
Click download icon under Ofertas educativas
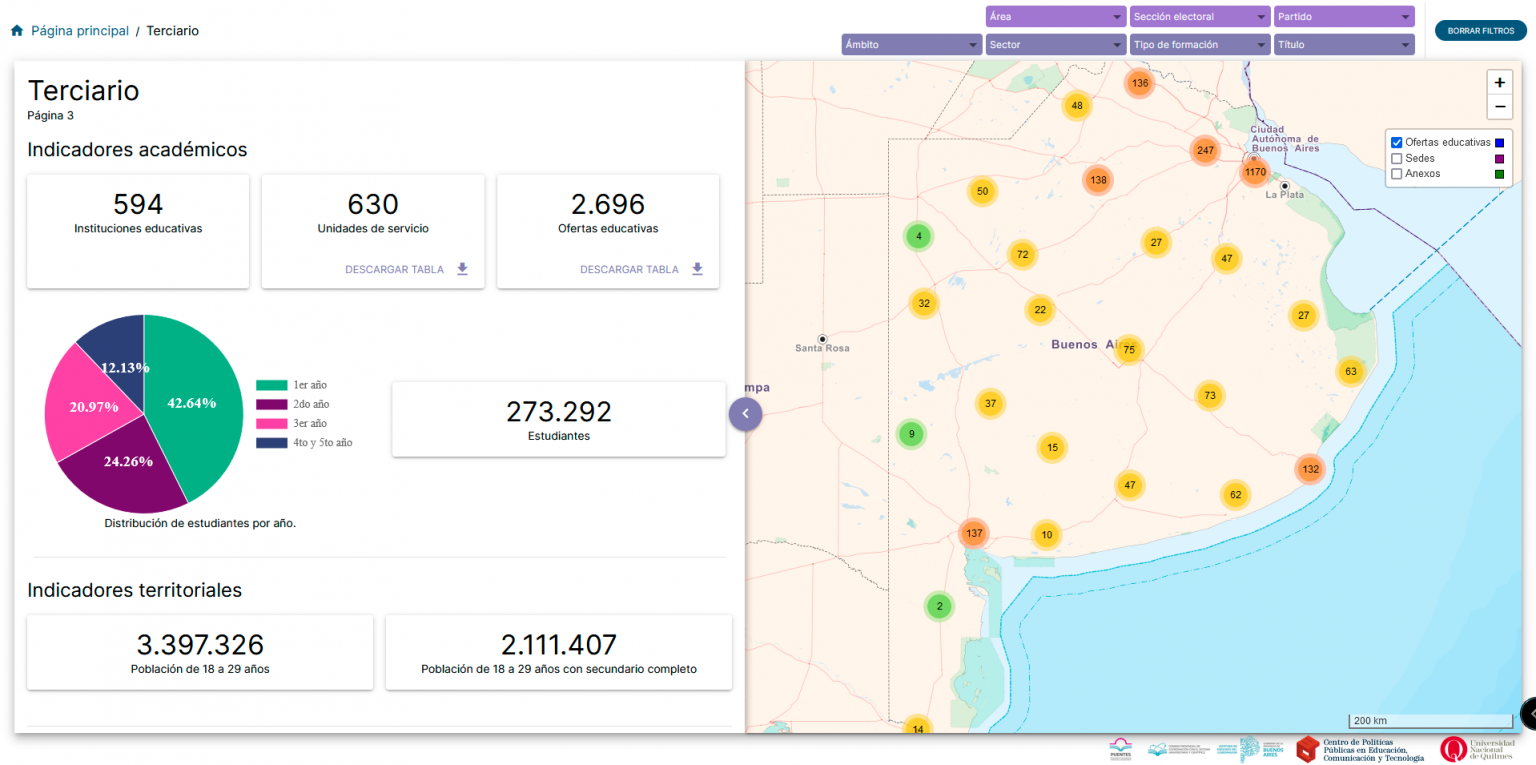(x=697, y=269)
